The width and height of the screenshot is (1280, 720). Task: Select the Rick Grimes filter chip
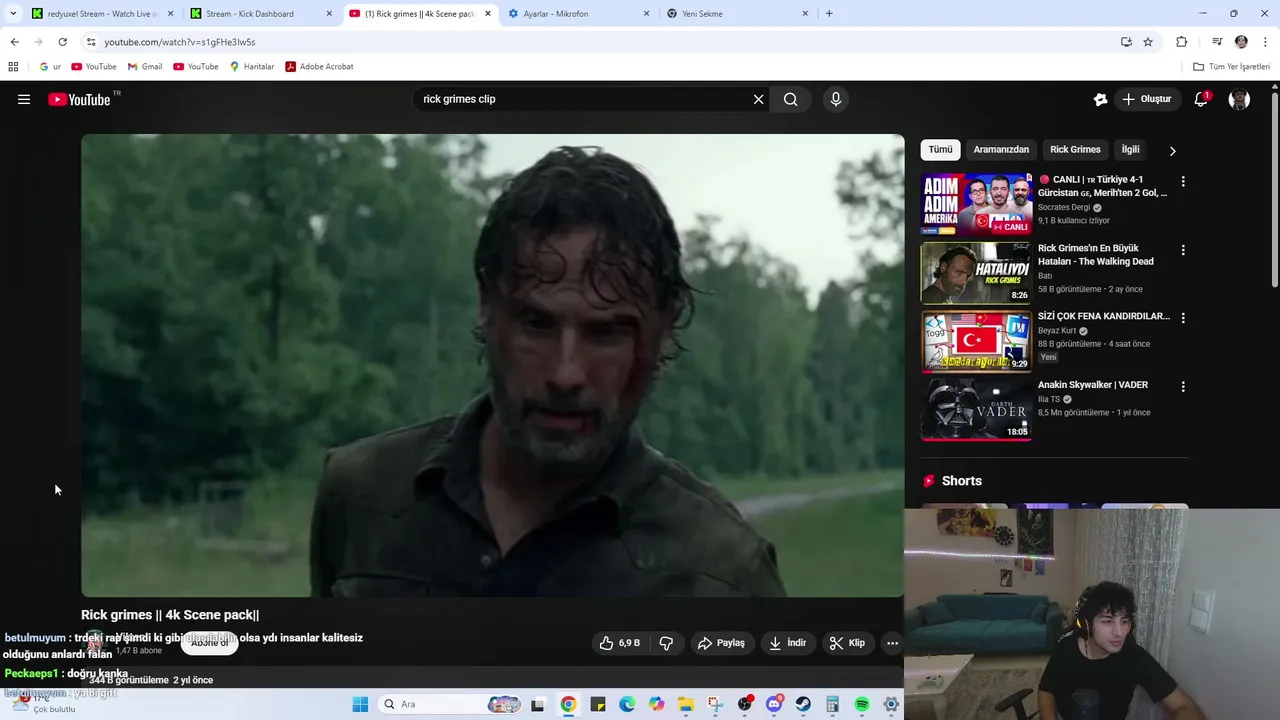pyautogui.click(x=1075, y=150)
